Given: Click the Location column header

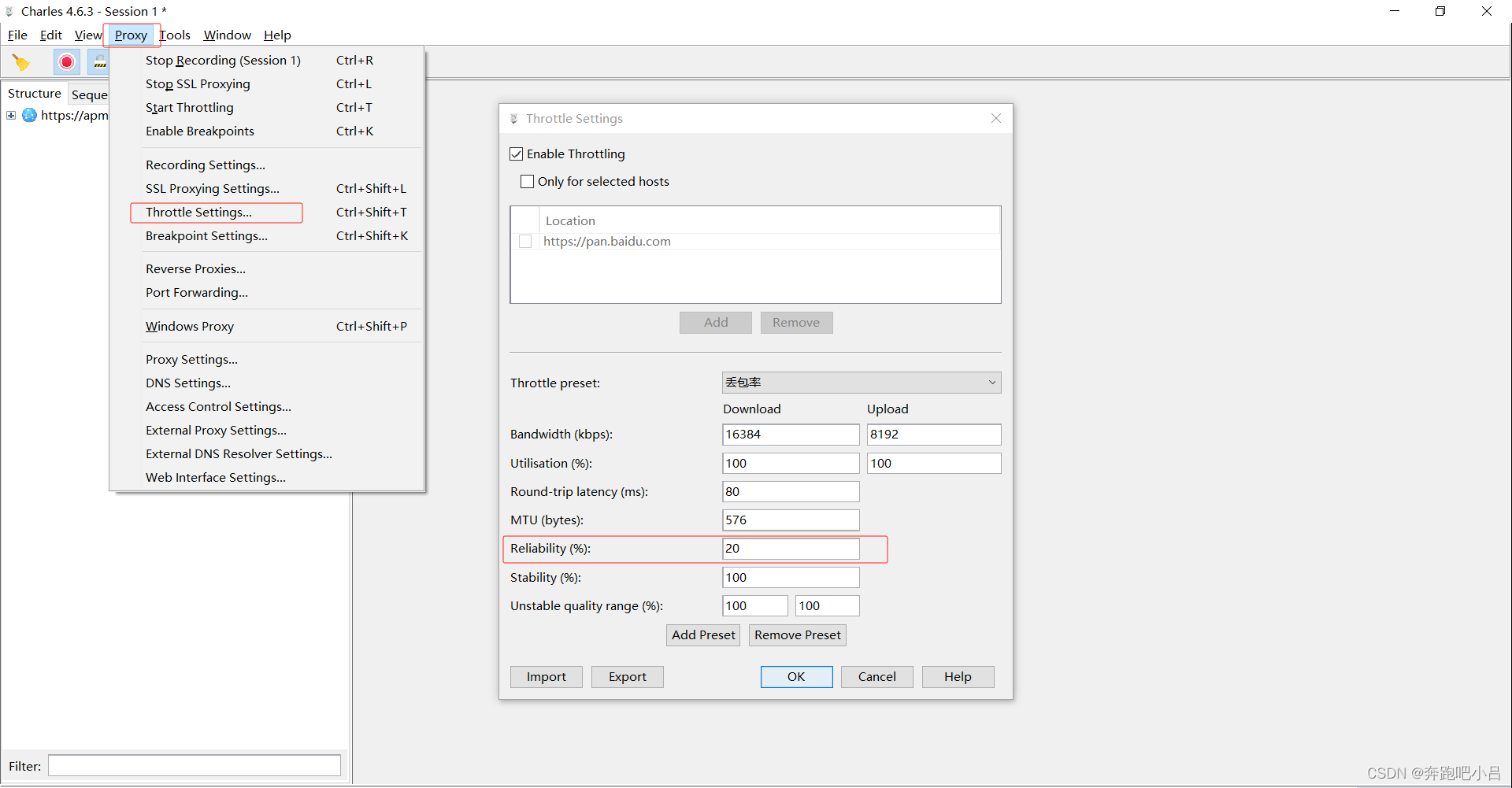Looking at the screenshot, I should tap(769, 221).
